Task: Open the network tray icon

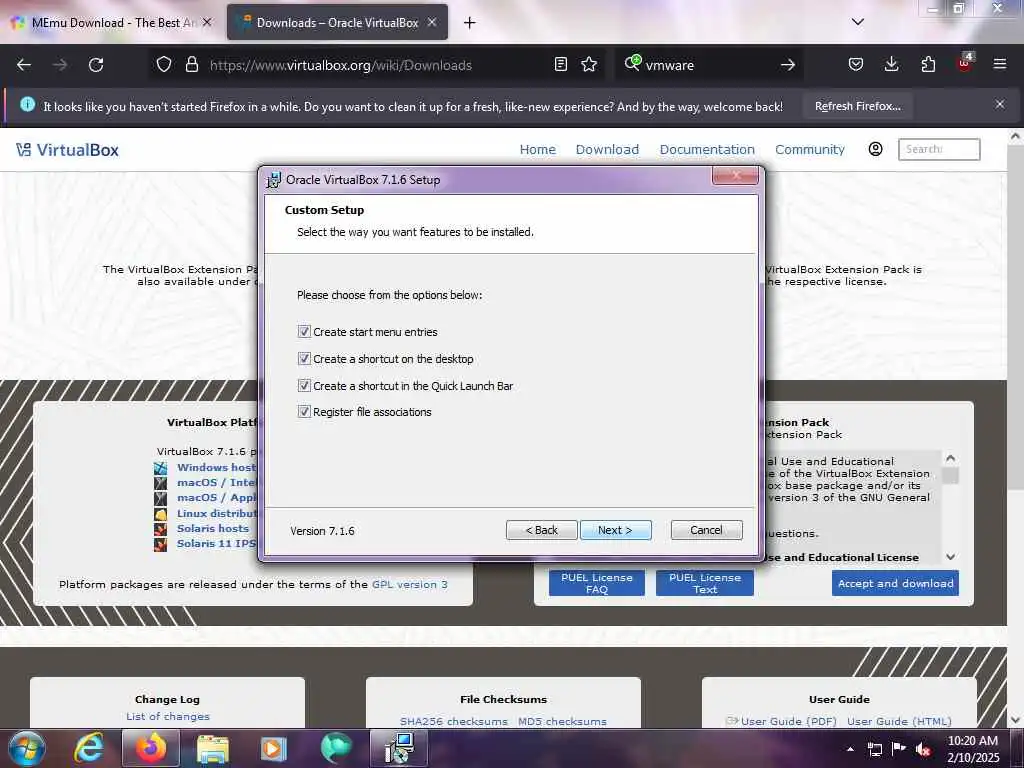Action: click(x=875, y=749)
